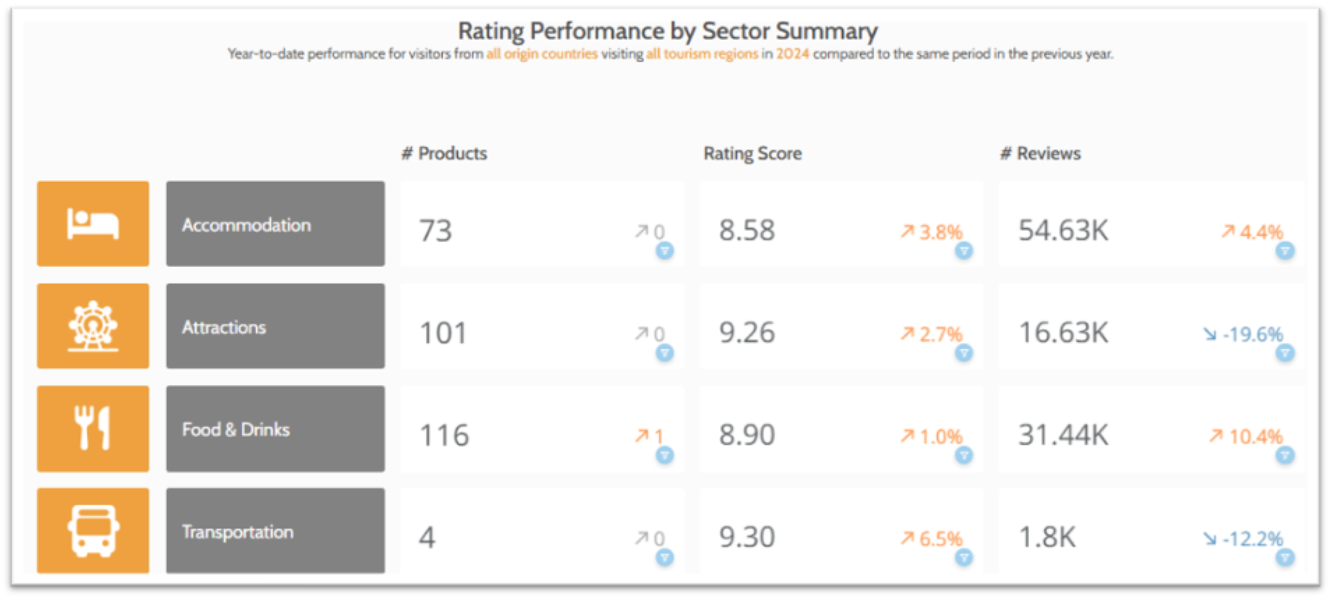Click the Food & Drinks cutlery icon
1333x600 pixels.
pyautogui.click(x=93, y=429)
